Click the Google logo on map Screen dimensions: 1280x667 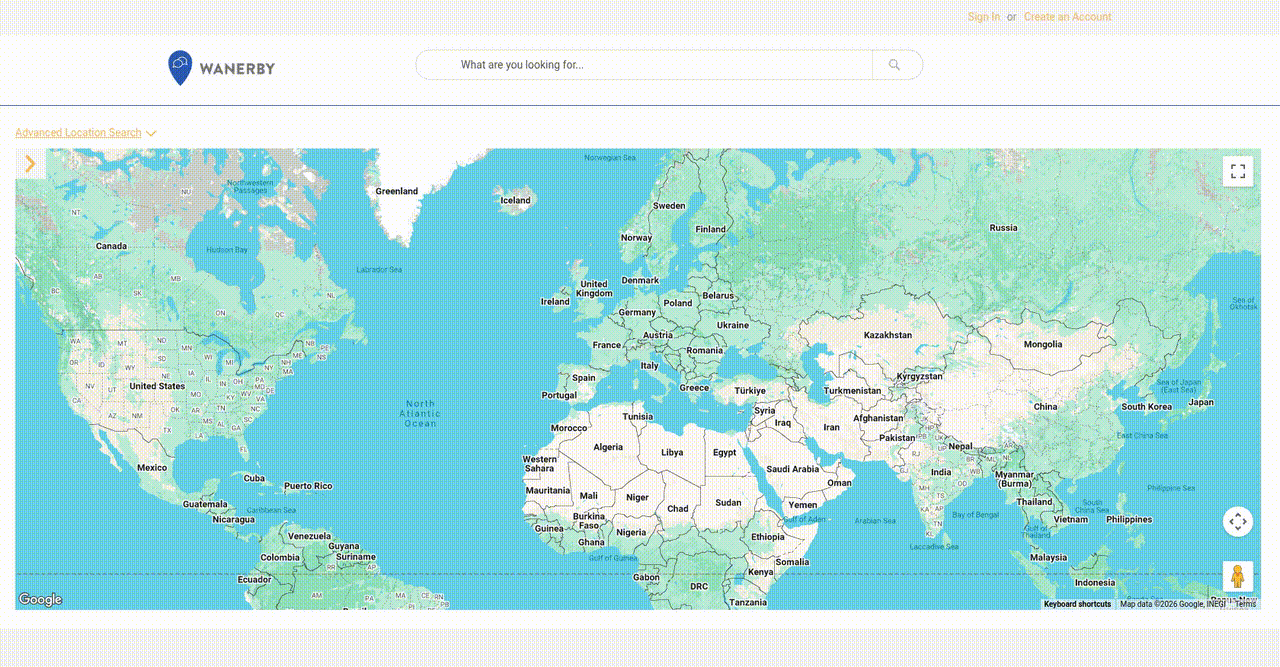[x=41, y=600]
